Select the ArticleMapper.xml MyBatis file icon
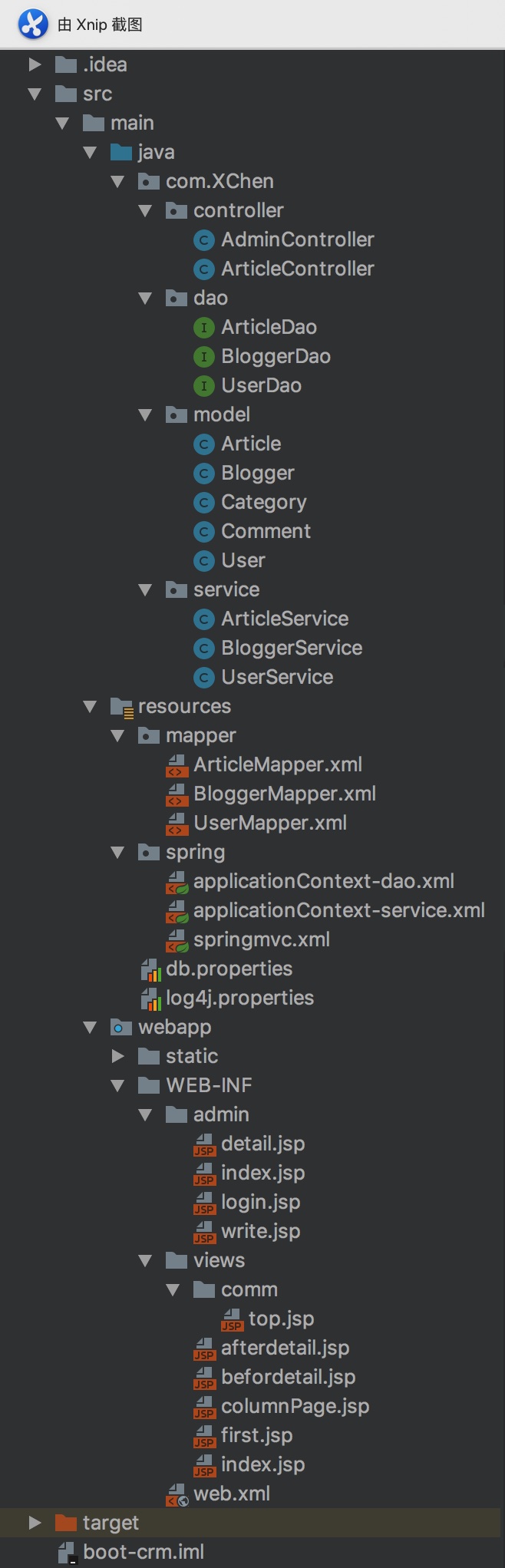505x1568 pixels. pos(176,764)
